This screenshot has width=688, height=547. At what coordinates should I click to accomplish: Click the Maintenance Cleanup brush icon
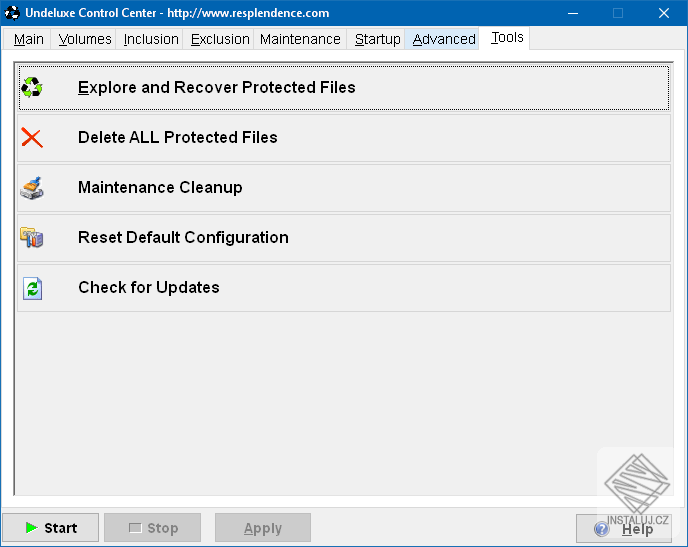point(32,188)
